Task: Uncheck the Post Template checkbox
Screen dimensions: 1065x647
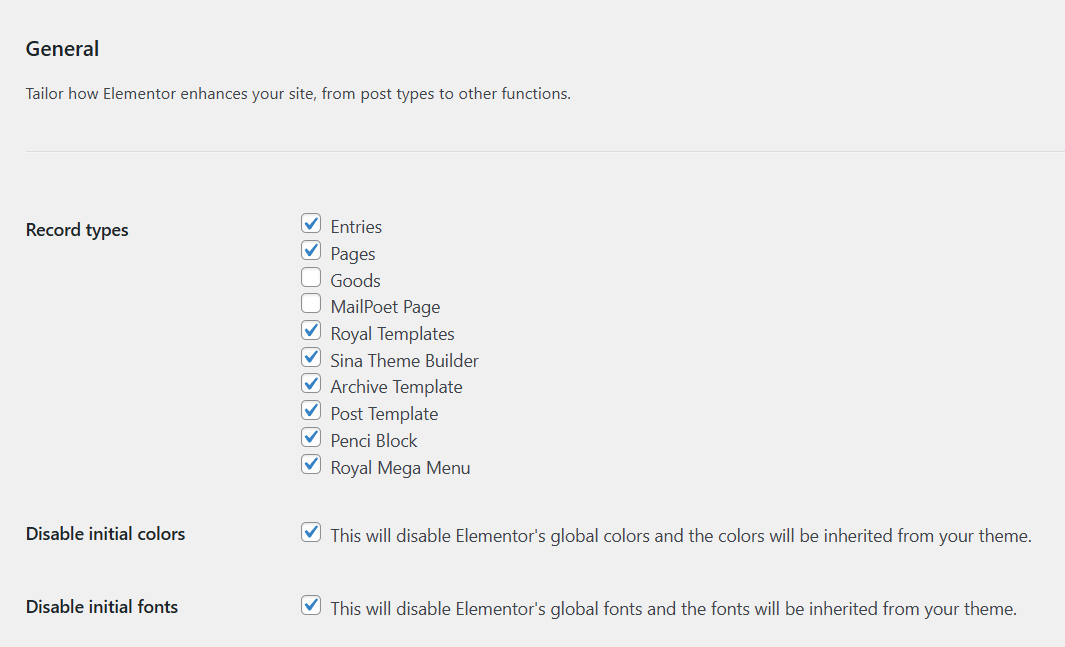Action: [x=311, y=411]
